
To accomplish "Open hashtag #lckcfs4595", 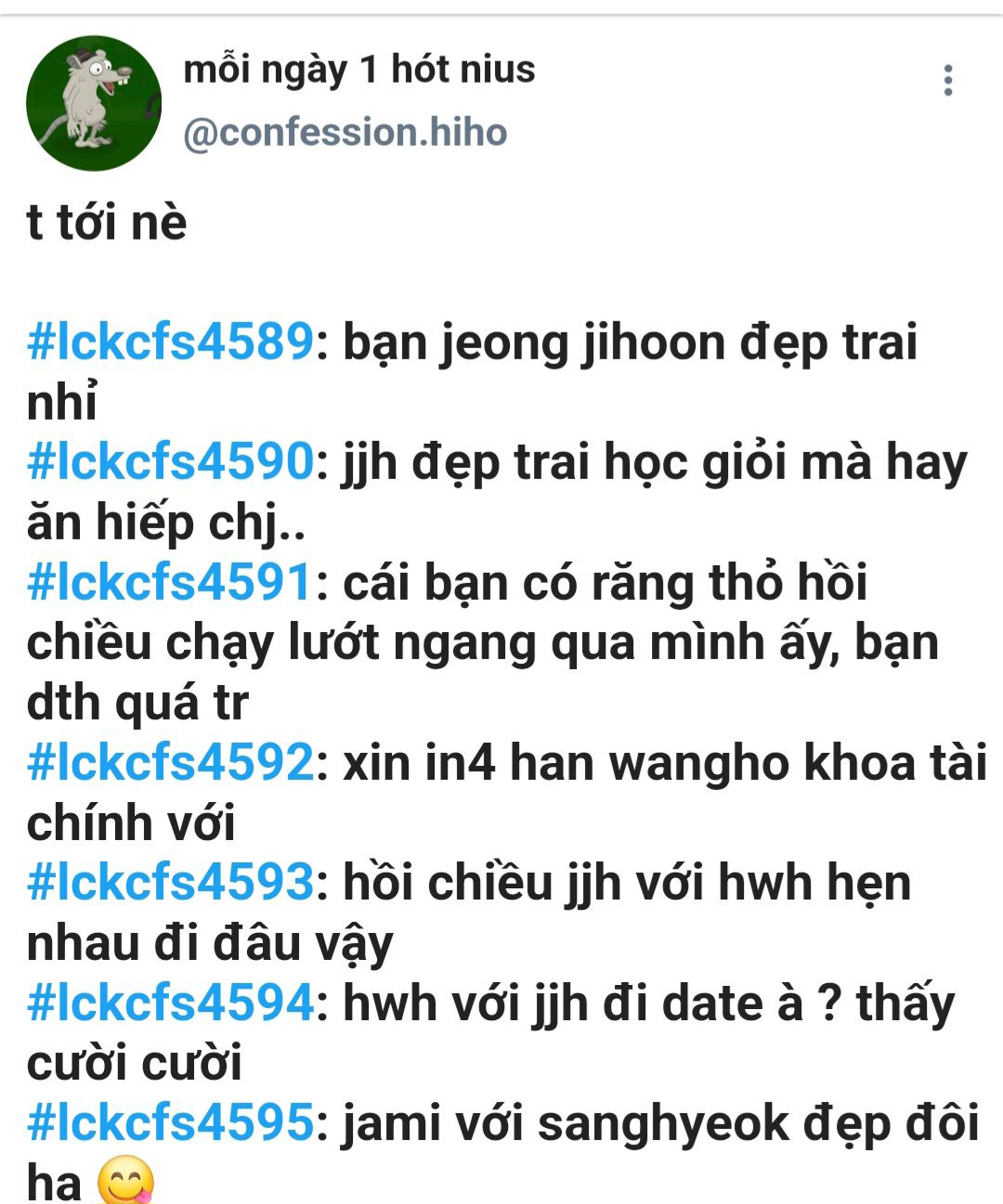I will [x=171, y=1122].
